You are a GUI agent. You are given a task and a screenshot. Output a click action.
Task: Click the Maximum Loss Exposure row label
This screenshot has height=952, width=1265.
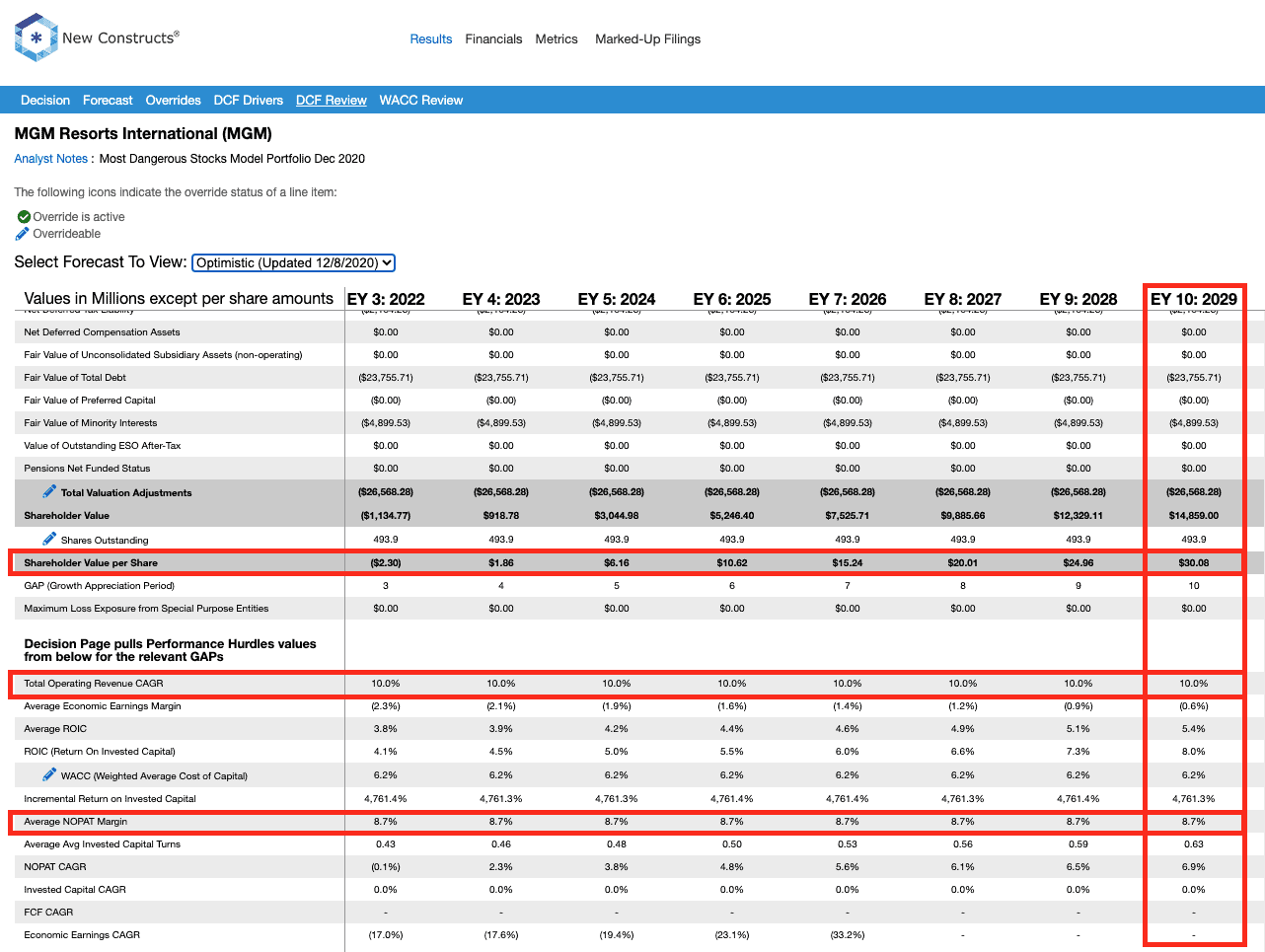[146, 609]
